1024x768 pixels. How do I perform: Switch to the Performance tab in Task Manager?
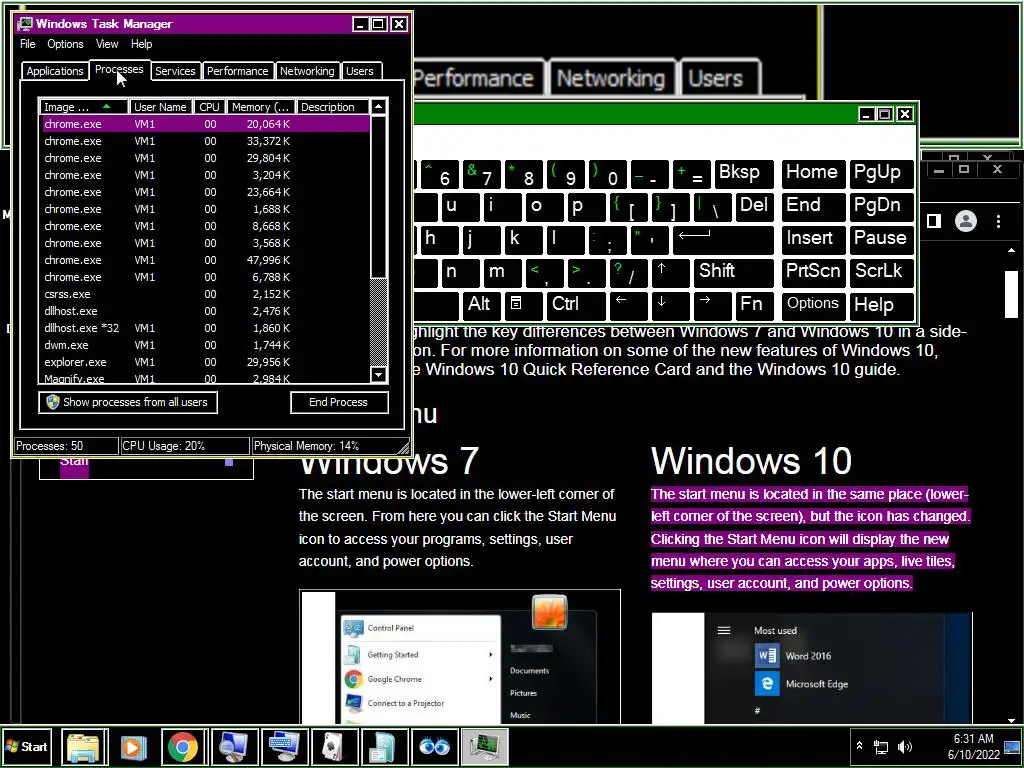point(238,71)
